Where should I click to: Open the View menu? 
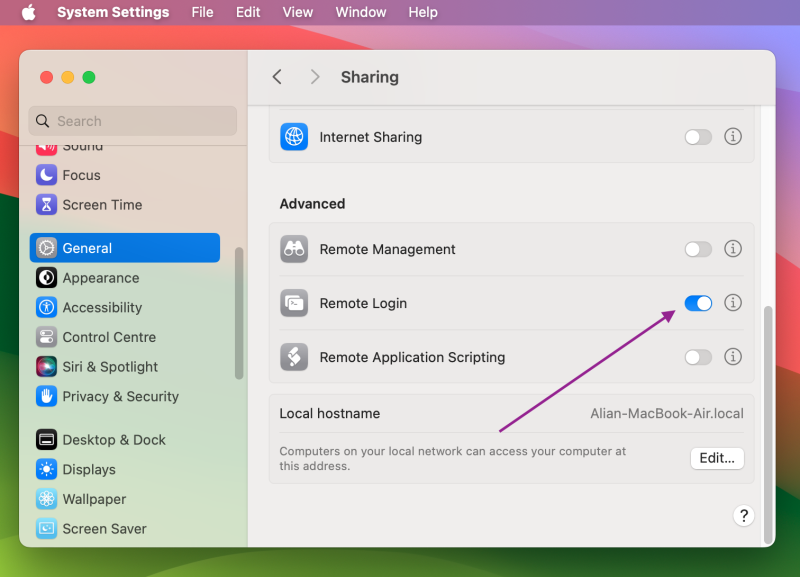(297, 12)
